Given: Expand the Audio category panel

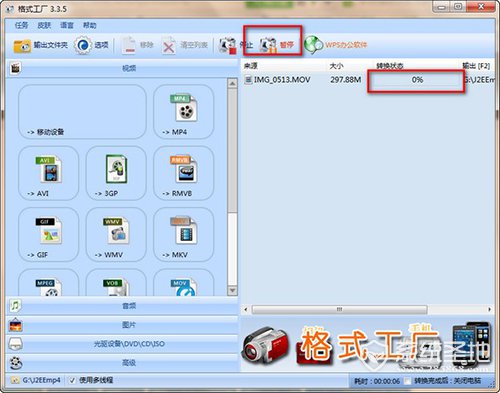Looking at the screenshot, I should coord(123,306).
